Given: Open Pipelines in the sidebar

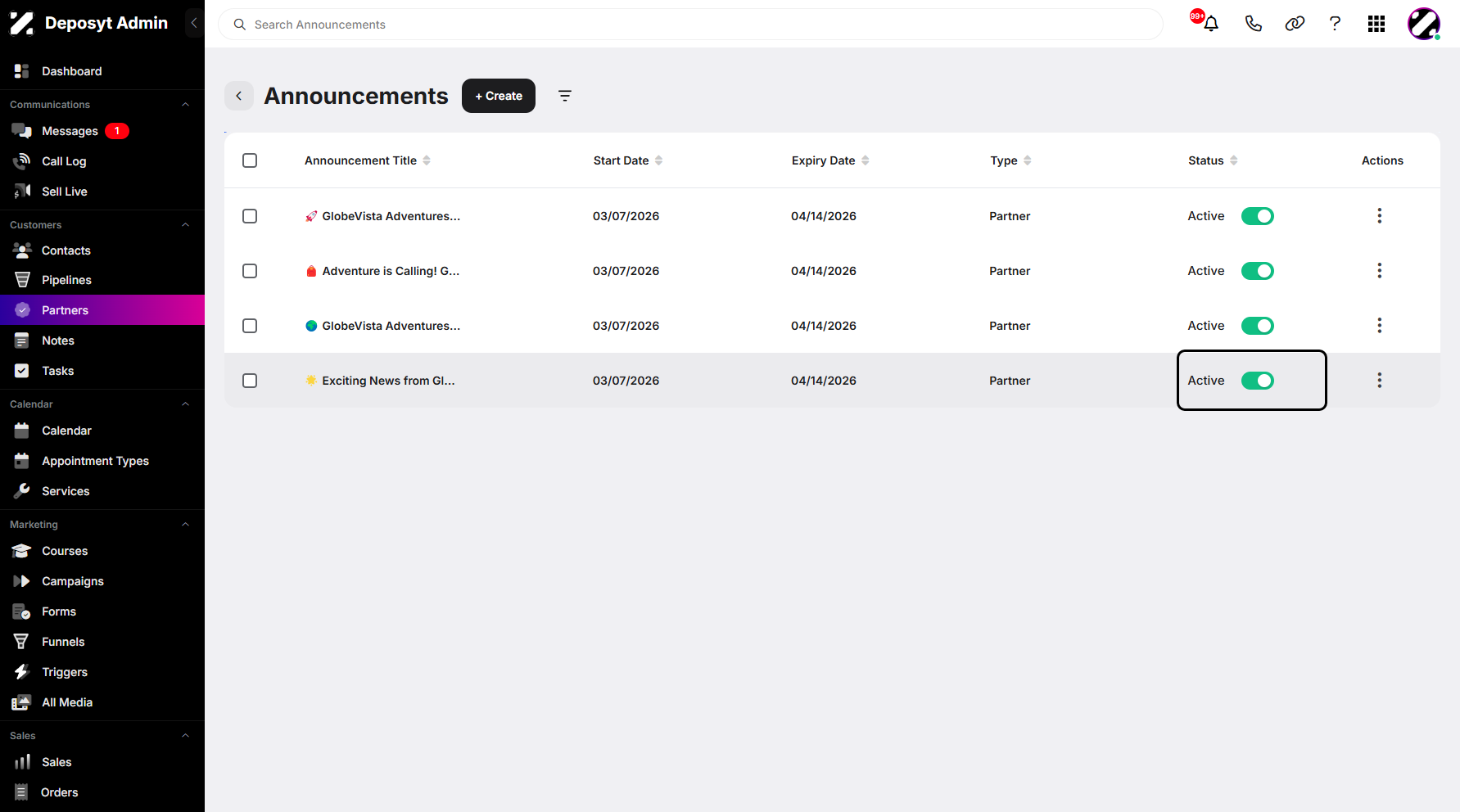Looking at the screenshot, I should [x=102, y=280].
